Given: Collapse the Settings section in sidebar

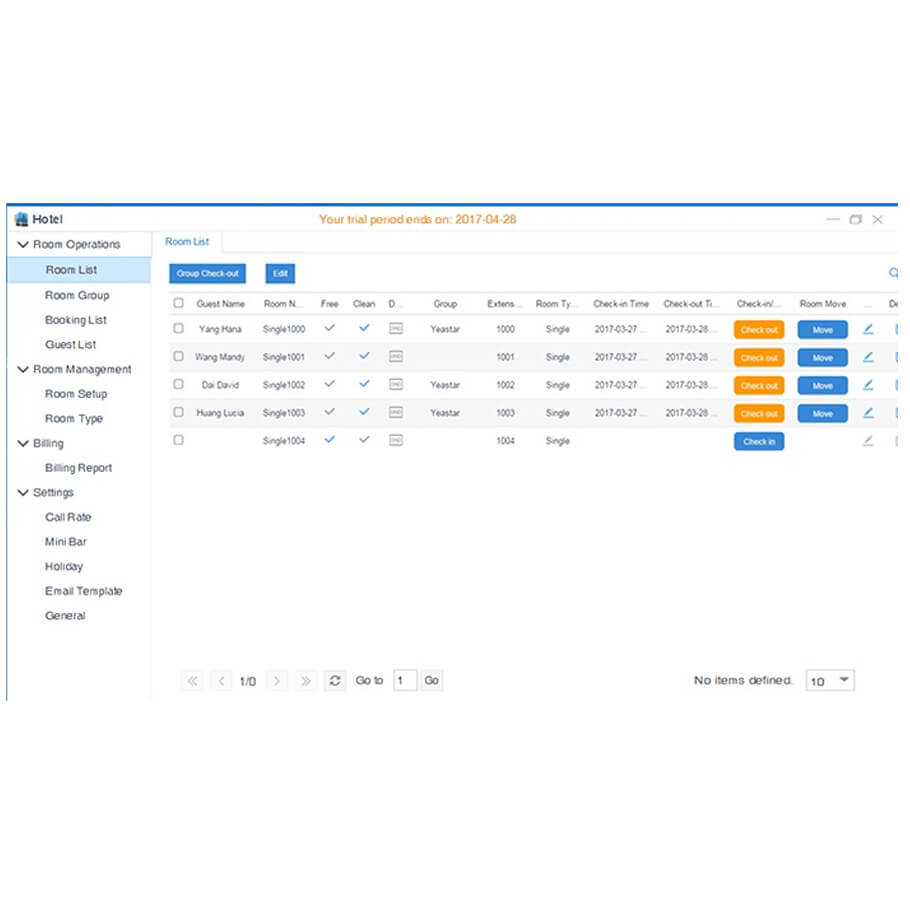Looking at the screenshot, I should 23,492.
